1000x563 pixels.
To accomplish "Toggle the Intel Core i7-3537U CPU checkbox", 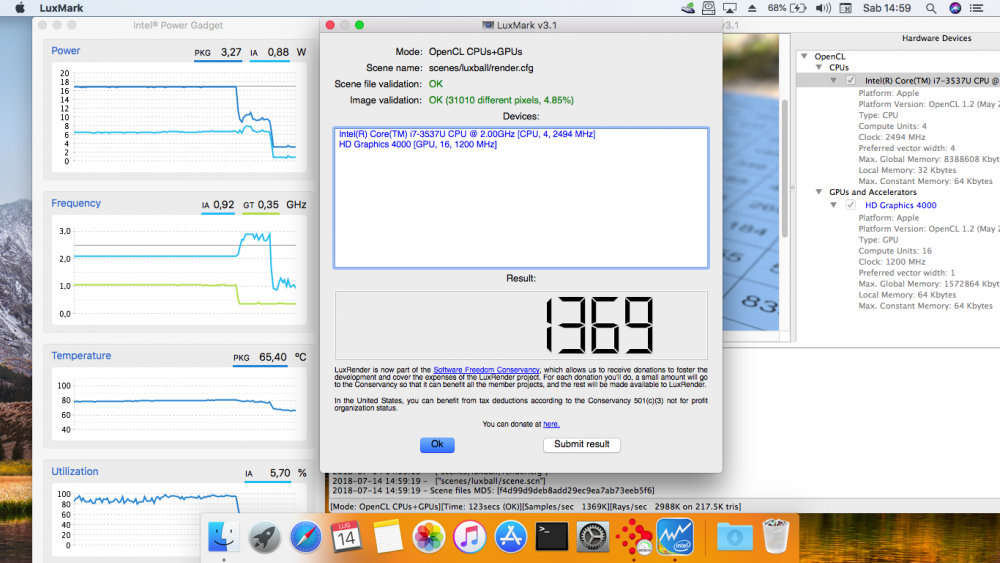I will tap(850, 80).
